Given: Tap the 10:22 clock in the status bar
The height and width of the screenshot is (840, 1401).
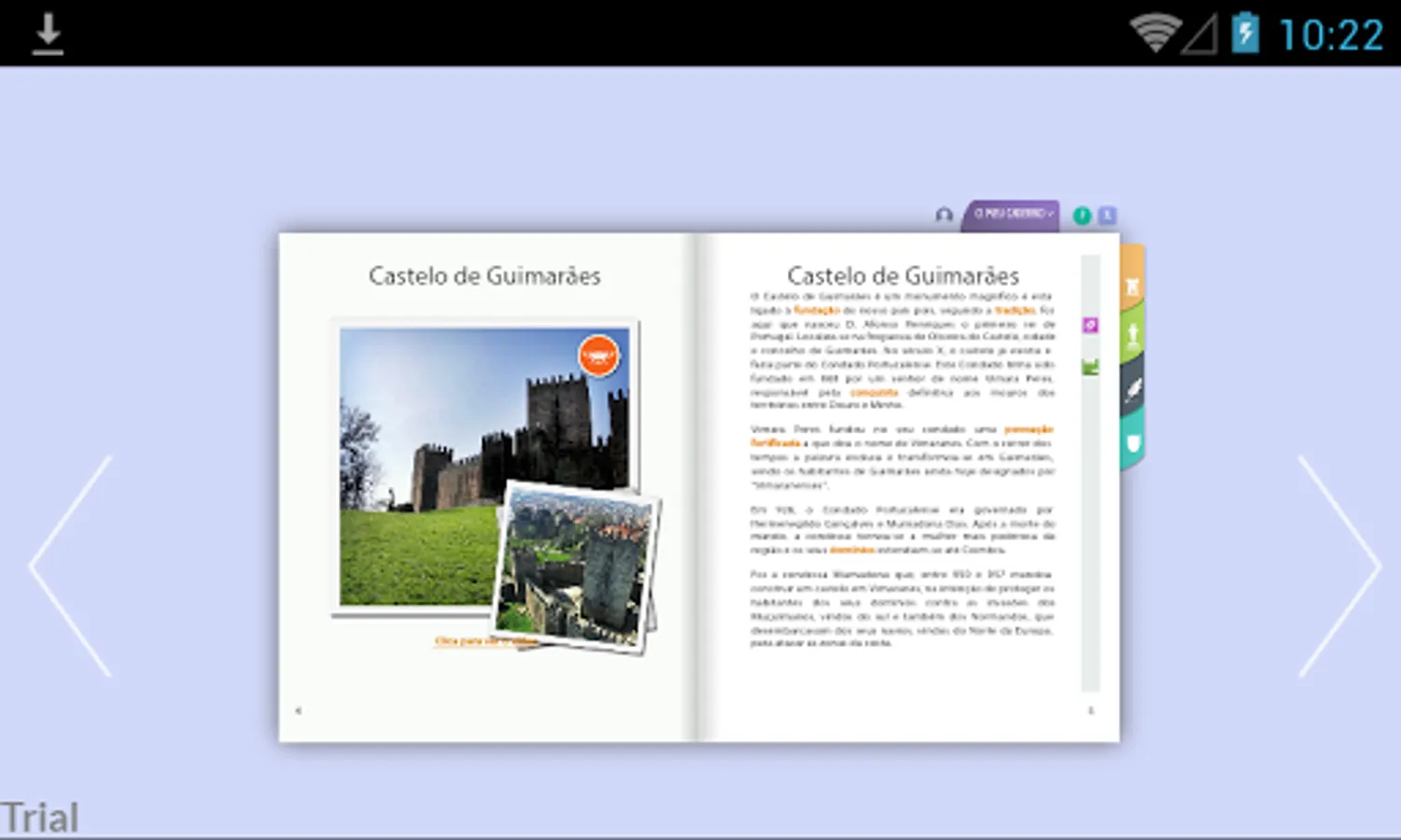Looking at the screenshot, I should pos(1330,35).
